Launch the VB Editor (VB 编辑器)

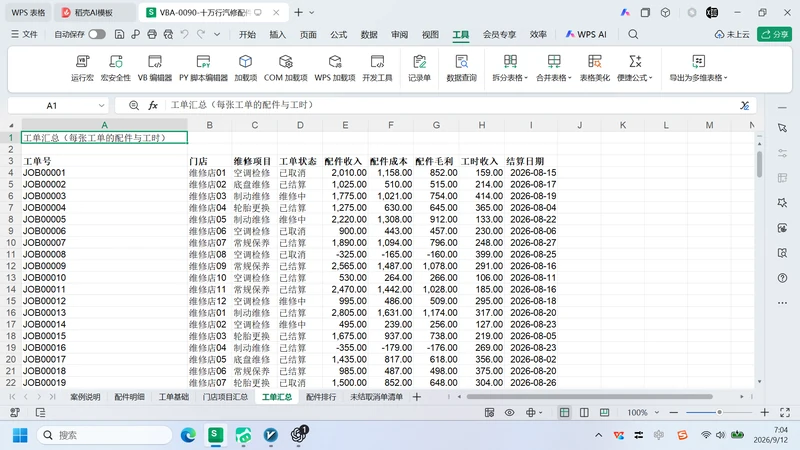click(x=155, y=68)
